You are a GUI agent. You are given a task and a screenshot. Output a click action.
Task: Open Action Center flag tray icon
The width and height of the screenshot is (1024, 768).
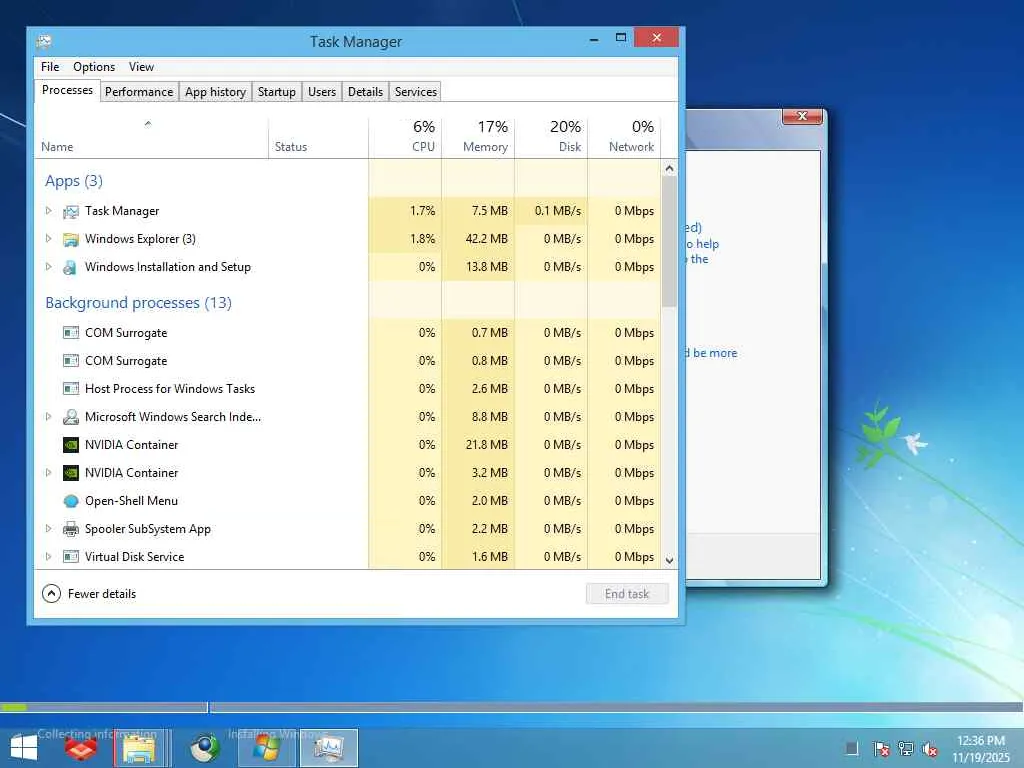click(x=881, y=749)
